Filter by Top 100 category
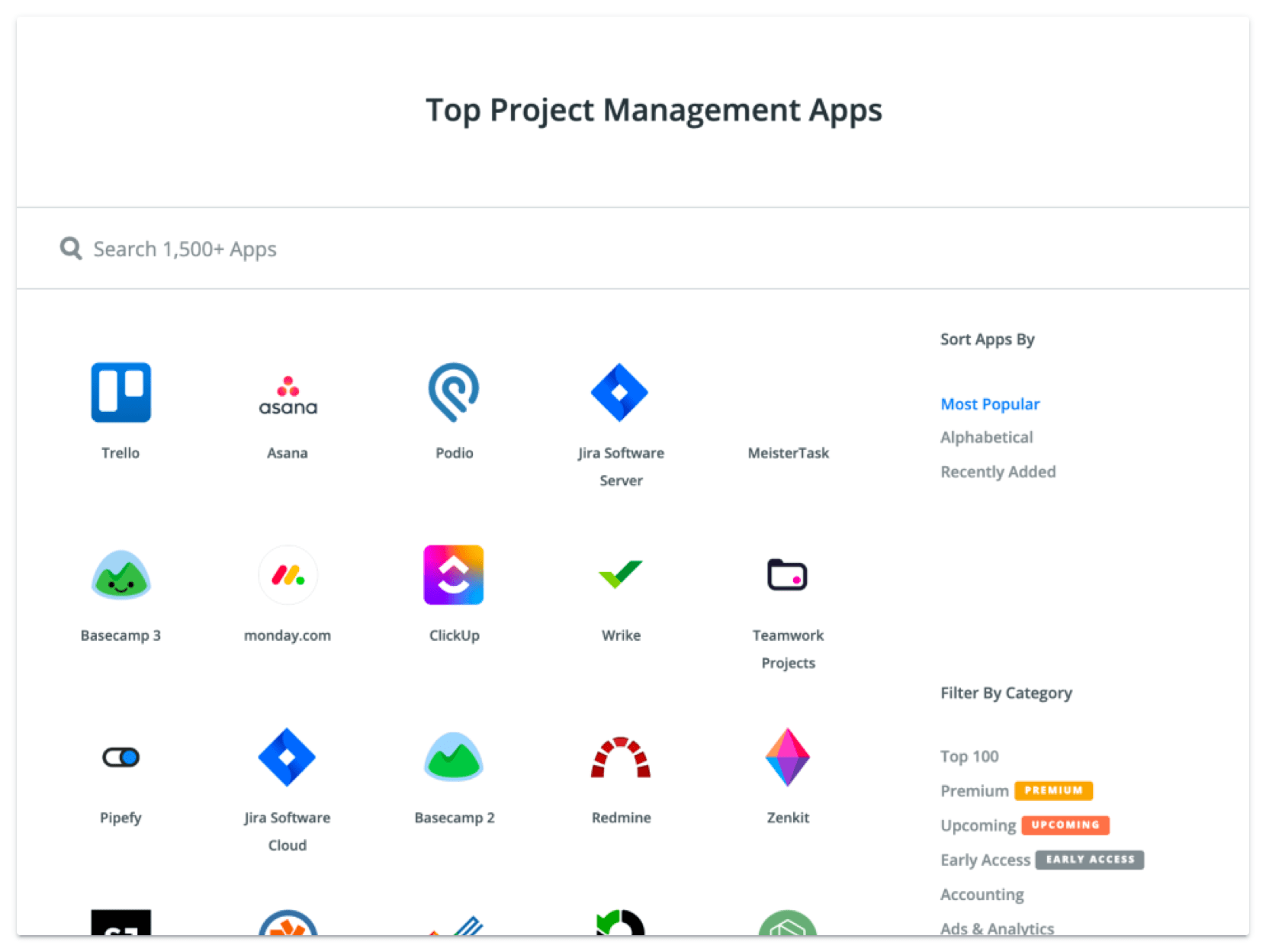 pos(969,756)
